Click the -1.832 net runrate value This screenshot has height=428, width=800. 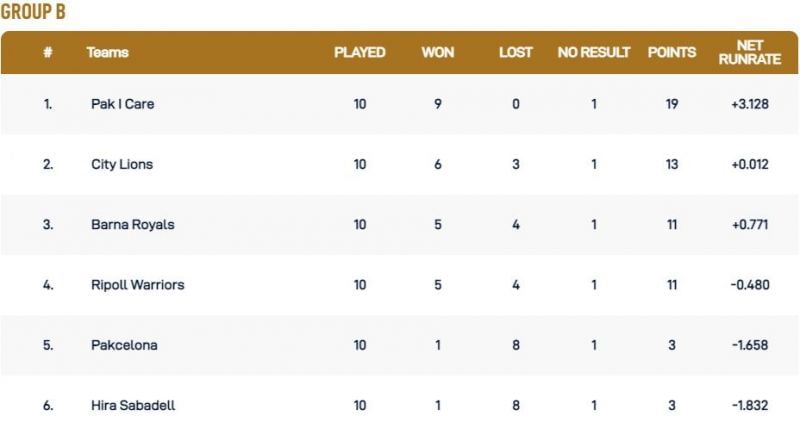coord(749,405)
